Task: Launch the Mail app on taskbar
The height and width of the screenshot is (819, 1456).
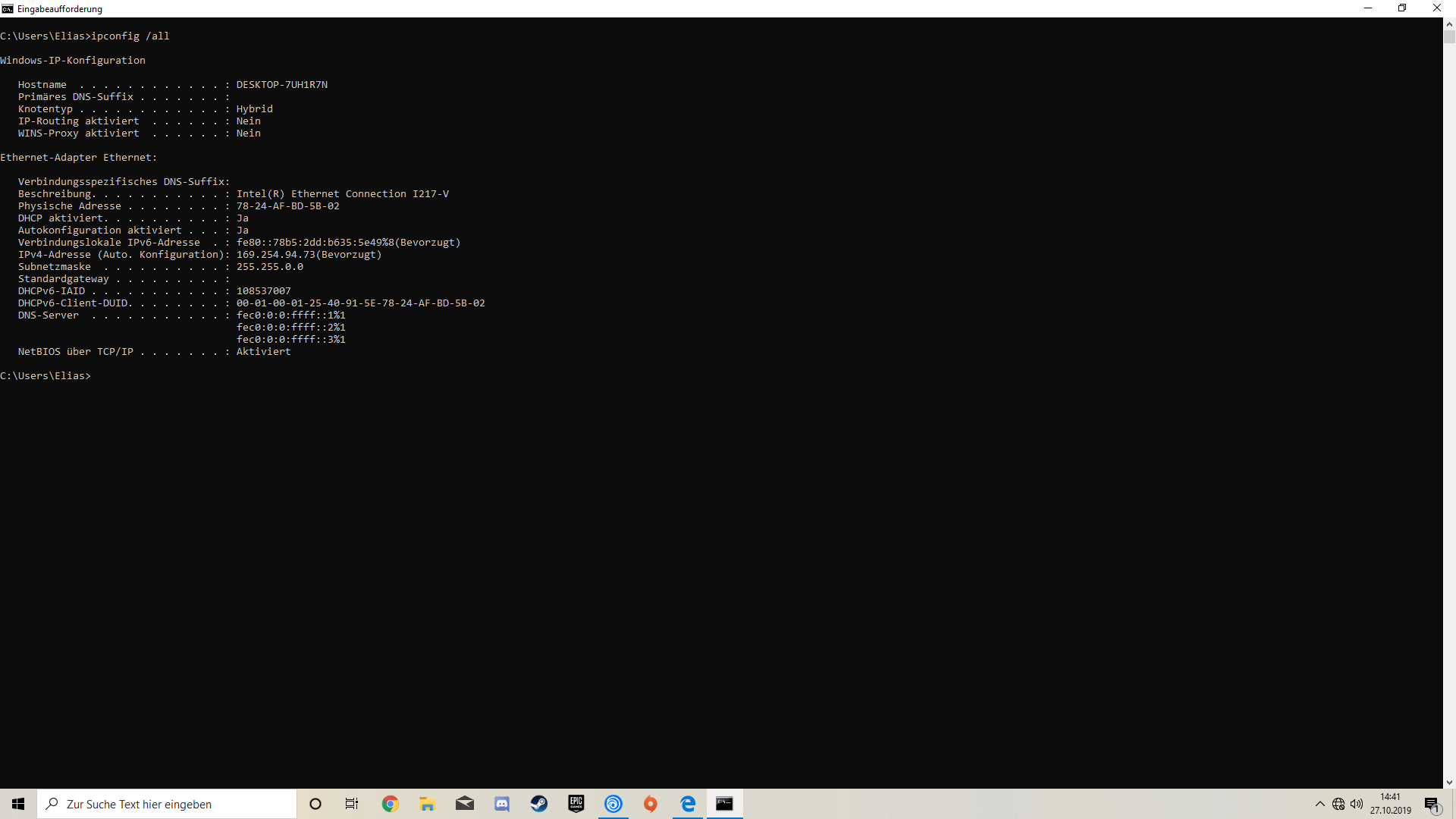Action: click(465, 804)
